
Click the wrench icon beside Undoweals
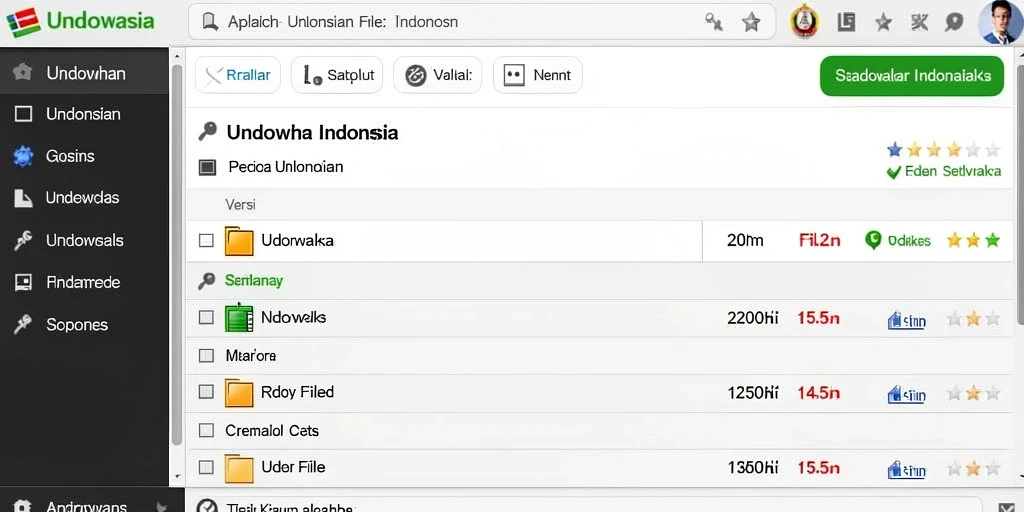(23, 240)
